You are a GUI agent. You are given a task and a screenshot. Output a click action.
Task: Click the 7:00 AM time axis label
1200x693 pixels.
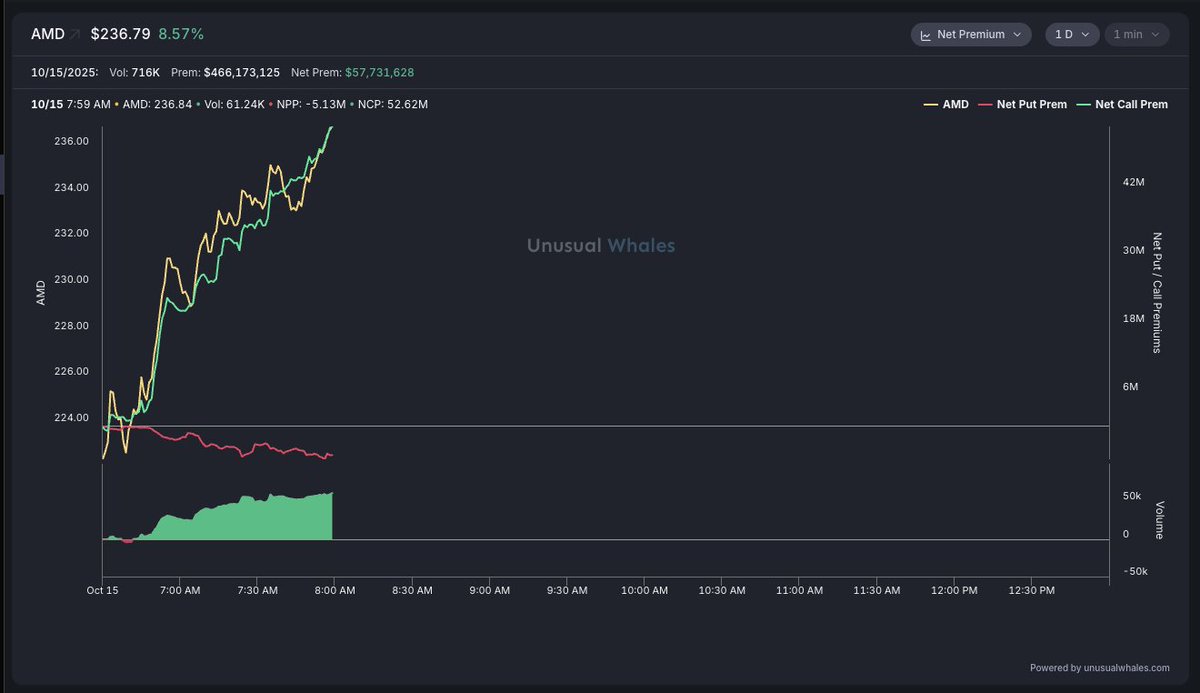coord(179,591)
